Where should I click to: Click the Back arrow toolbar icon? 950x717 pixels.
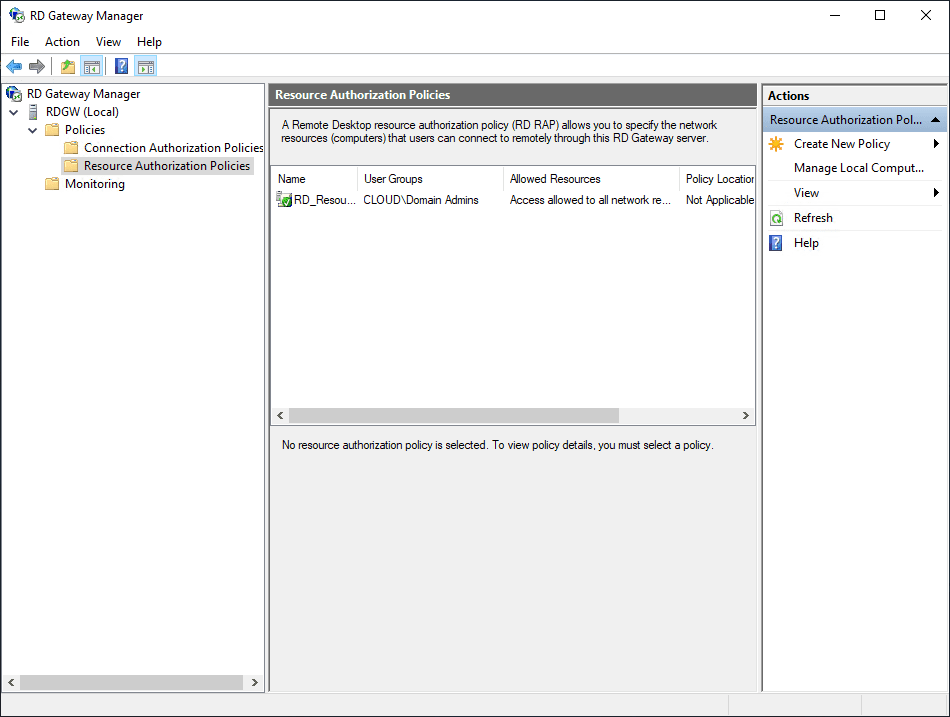14,67
